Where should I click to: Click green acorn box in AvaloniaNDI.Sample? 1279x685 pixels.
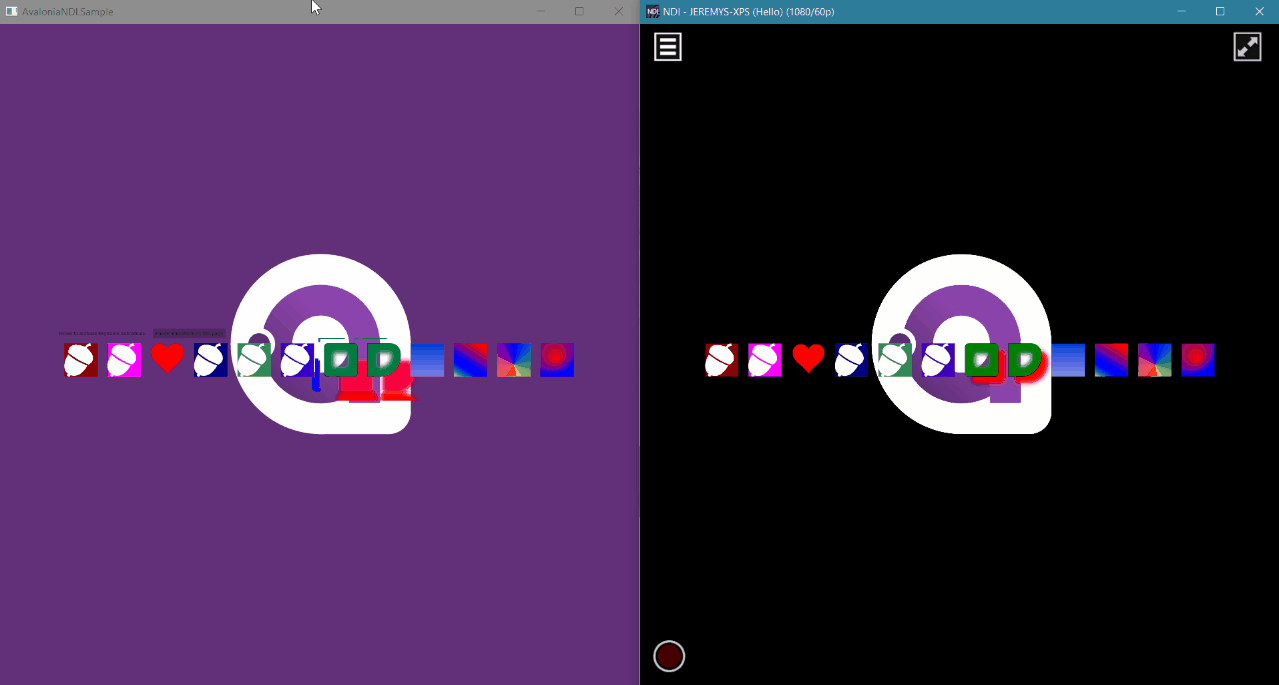click(254, 360)
